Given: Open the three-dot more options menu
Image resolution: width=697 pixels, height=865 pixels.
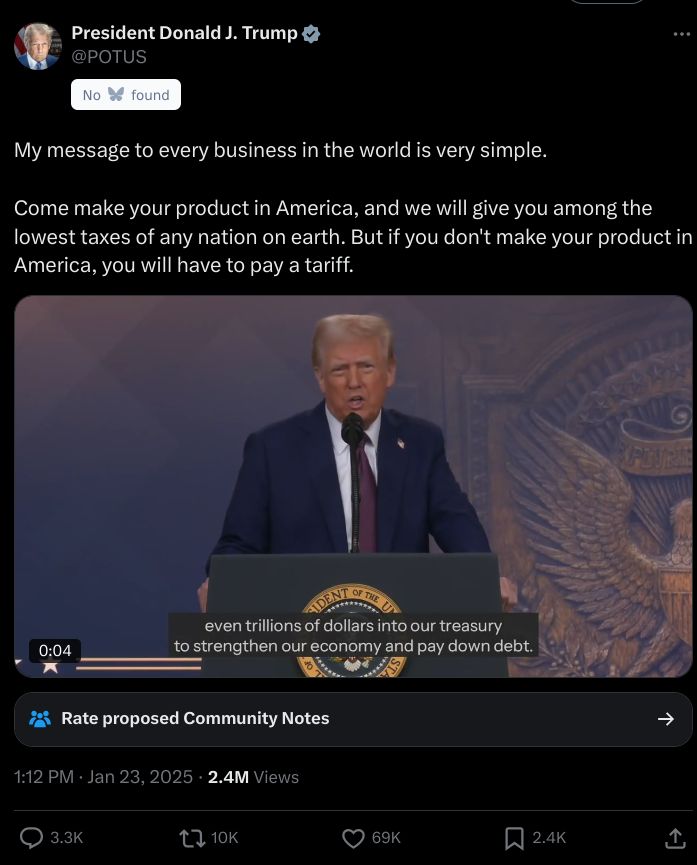Looking at the screenshot, I should click(682, 34).
